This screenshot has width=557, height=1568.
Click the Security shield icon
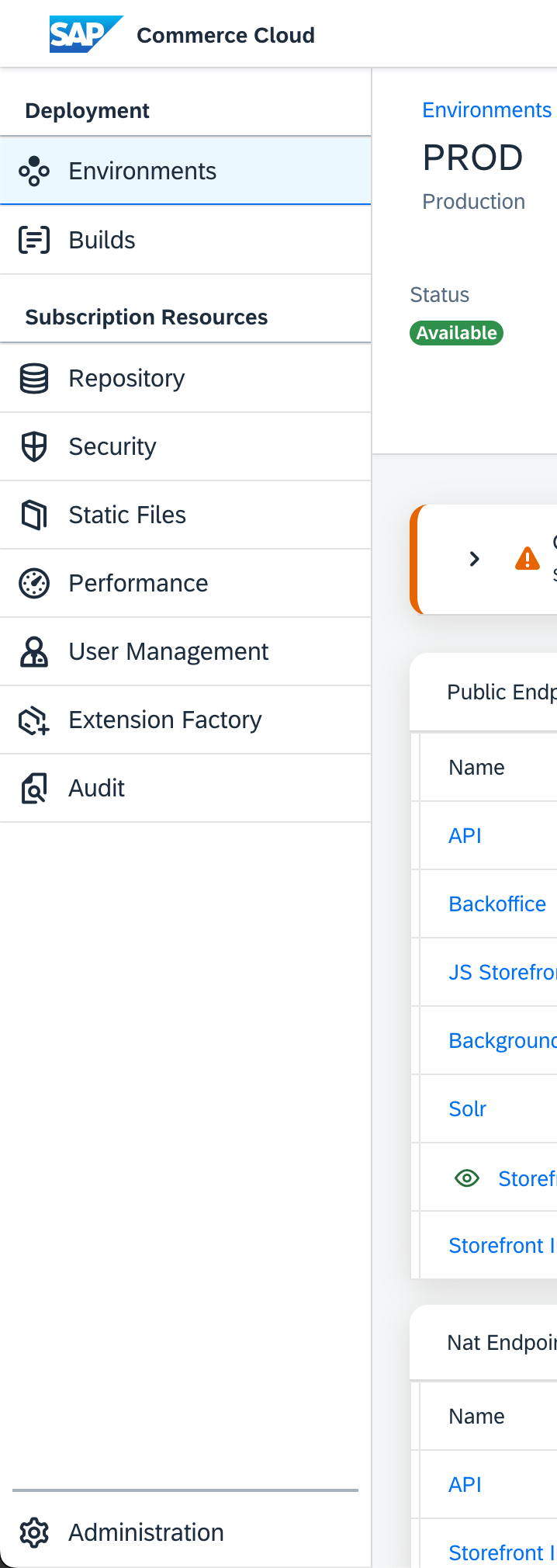(x=34, y=446)
